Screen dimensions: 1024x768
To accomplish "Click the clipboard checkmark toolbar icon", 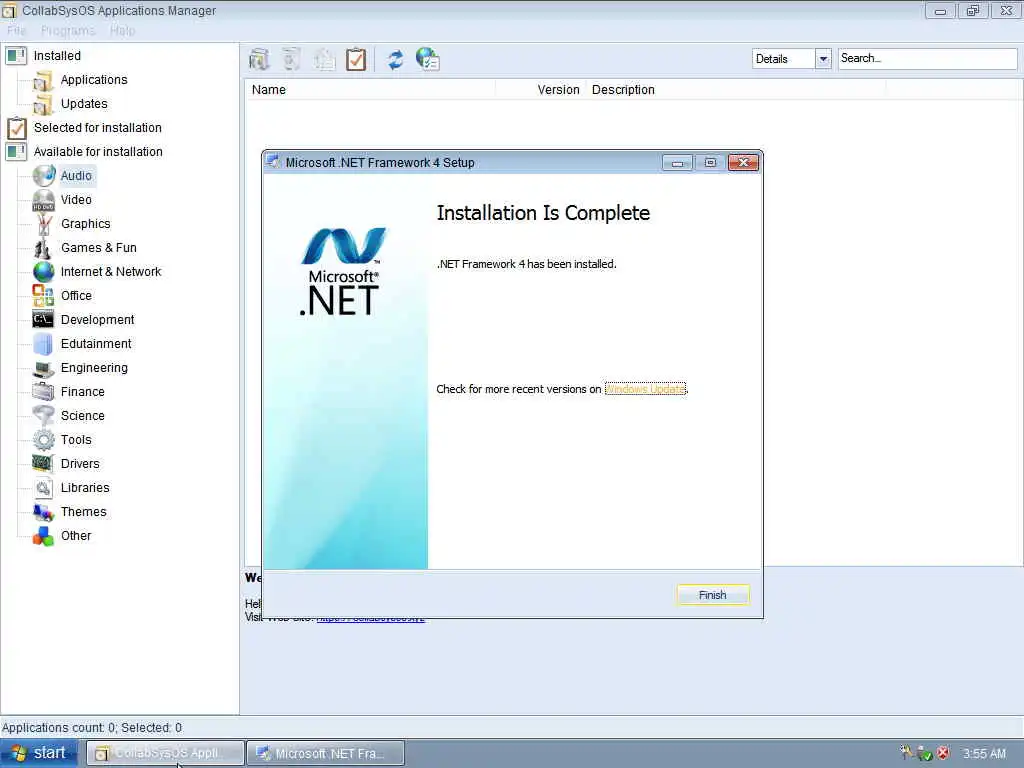I will coord(356,59).
